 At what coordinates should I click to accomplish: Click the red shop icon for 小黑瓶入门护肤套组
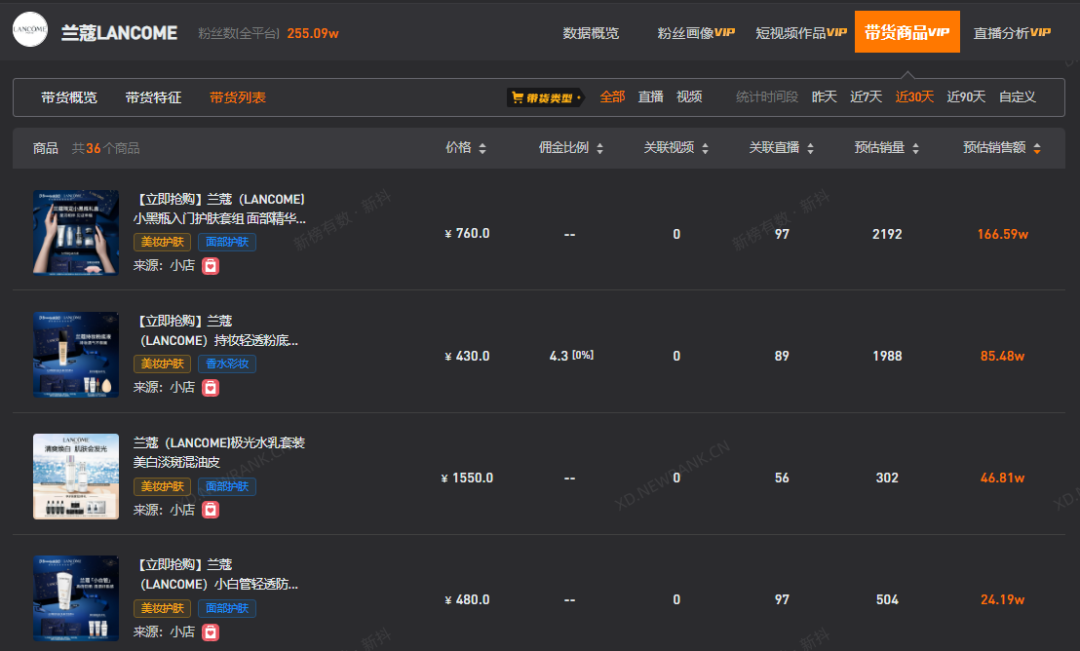211,266
